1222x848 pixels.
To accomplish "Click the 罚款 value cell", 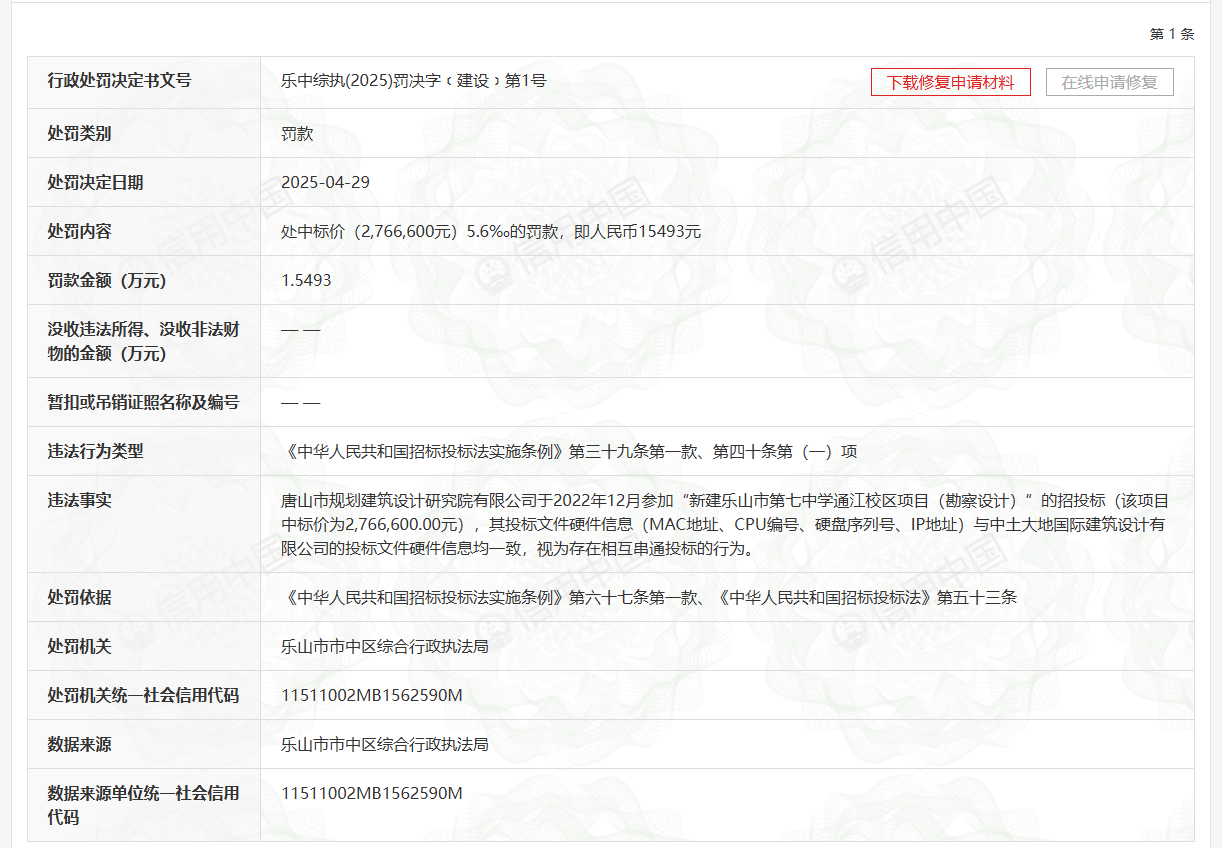I will click(297, 133).
